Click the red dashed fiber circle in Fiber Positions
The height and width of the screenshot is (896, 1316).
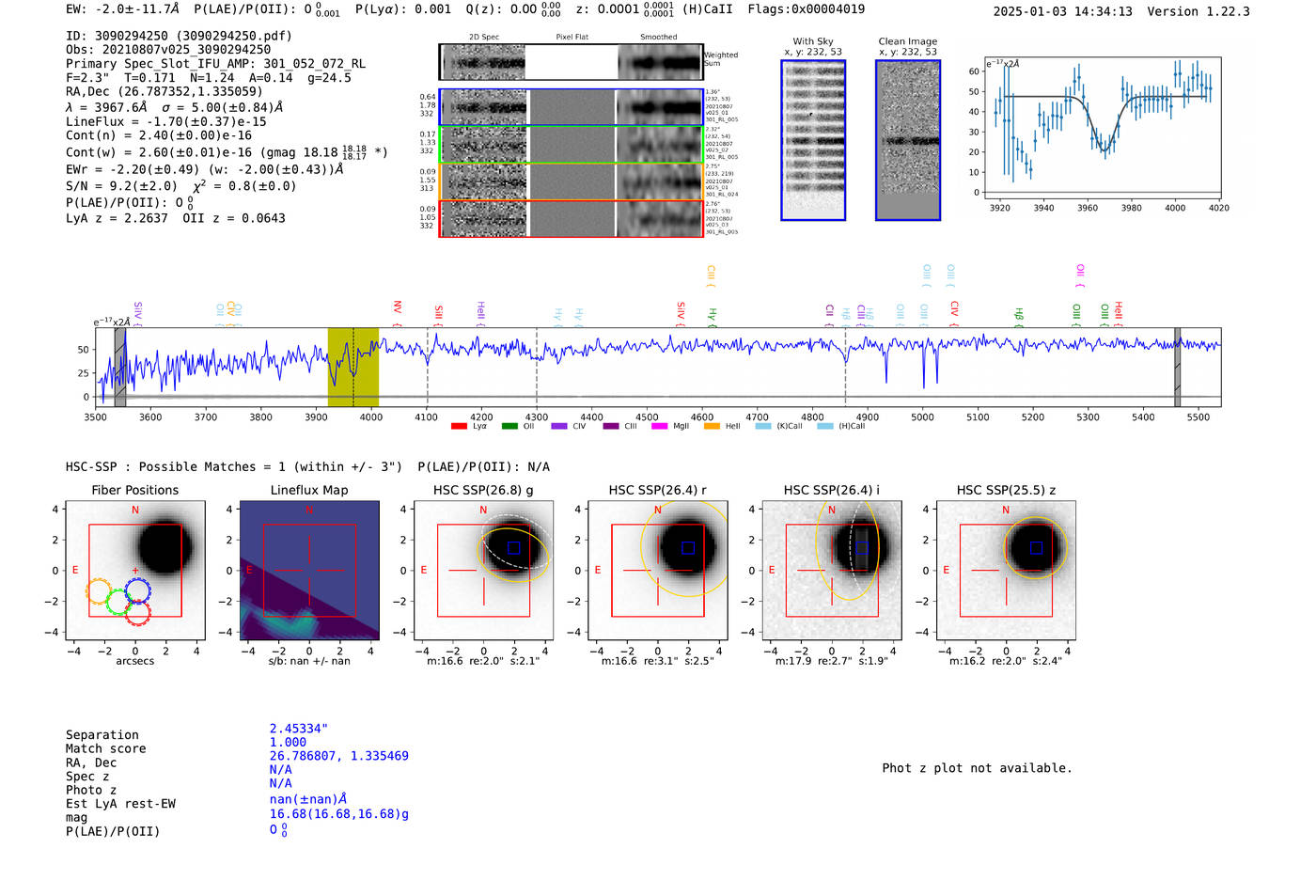[137, 613]
